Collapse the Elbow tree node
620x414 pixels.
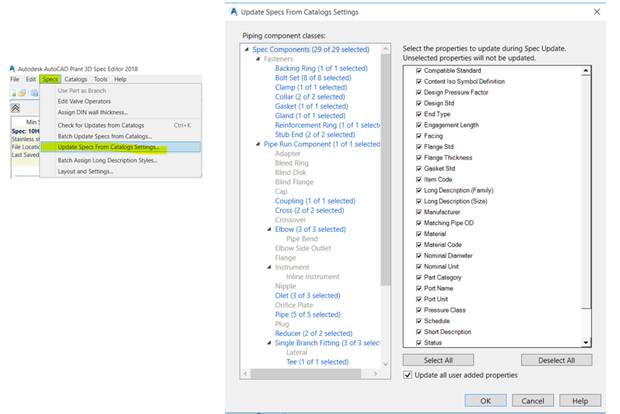(x=268, y=228)
